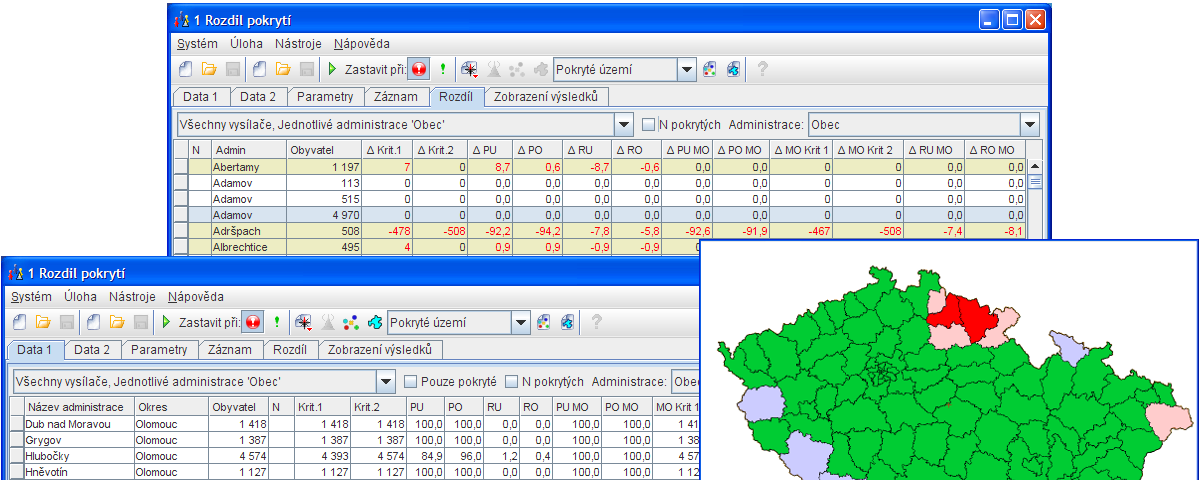
Task: Click the transmitter star icon in the upper window toolbar
Action: pyautogui.click(x=469, y=70)
